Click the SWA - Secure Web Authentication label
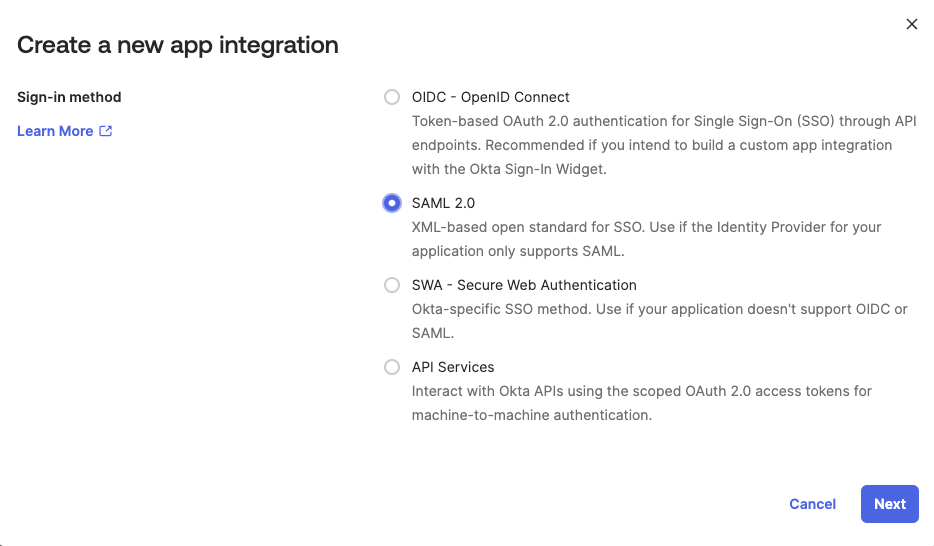This screenshot has width=934, height=546. [524, 285]
